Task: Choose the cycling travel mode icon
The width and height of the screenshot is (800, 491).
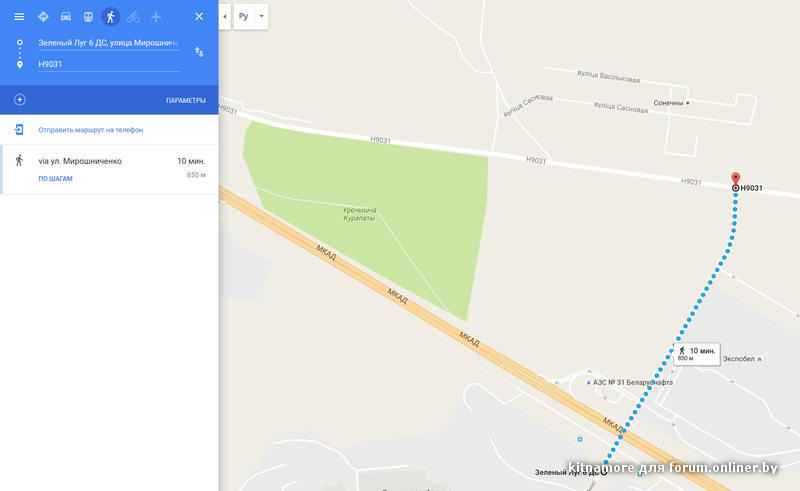Action: (x=133, y=17)
